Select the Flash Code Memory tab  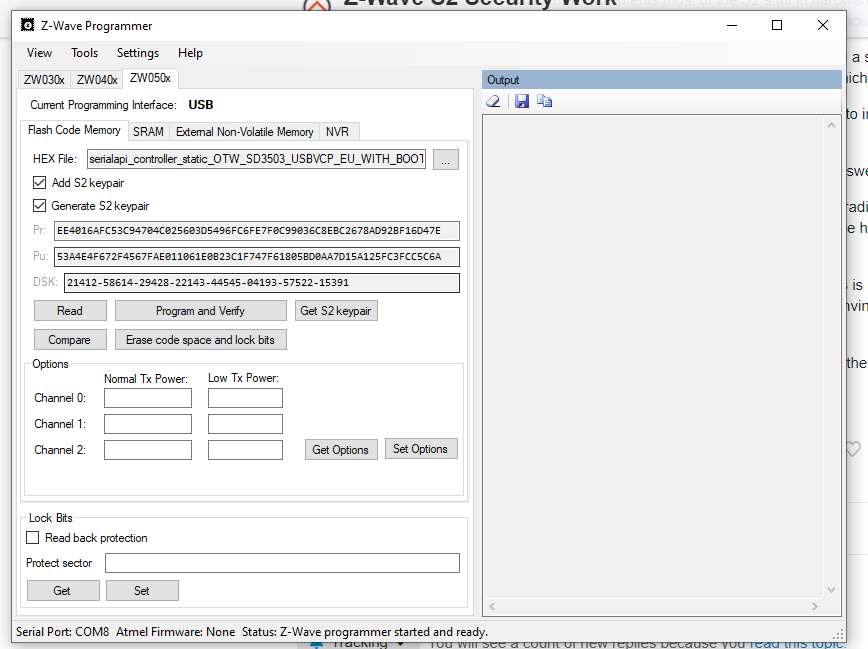(74, 130)
